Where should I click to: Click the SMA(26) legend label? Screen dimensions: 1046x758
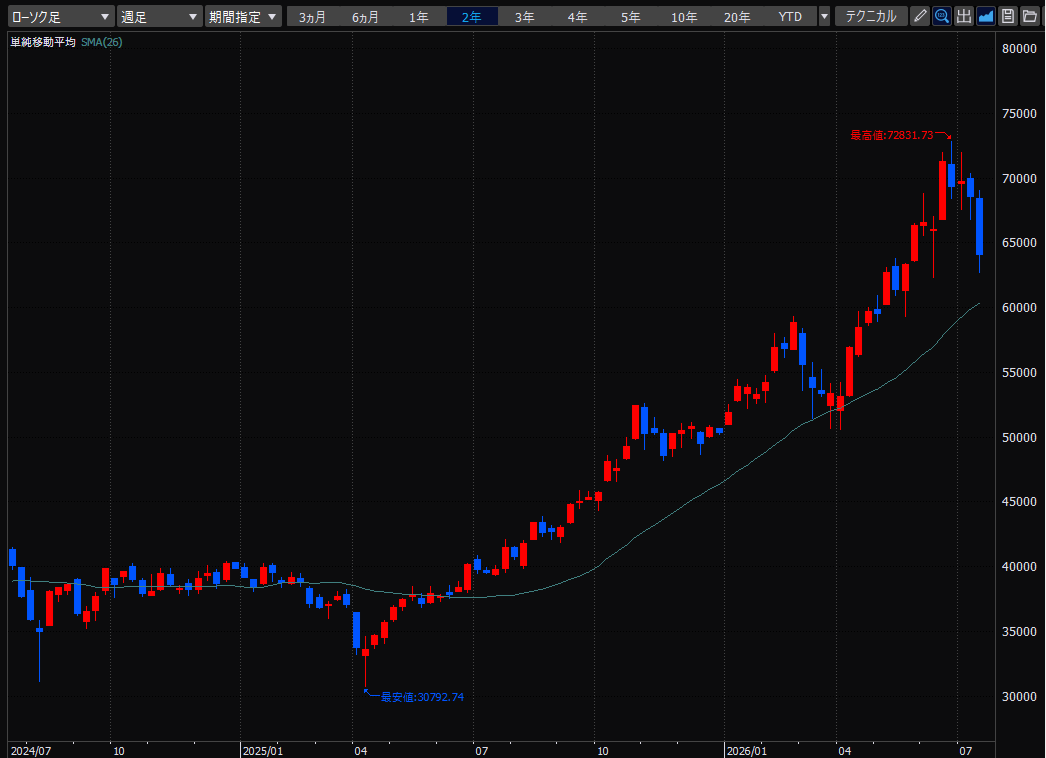pyautogui.click(x=101, y=42)
